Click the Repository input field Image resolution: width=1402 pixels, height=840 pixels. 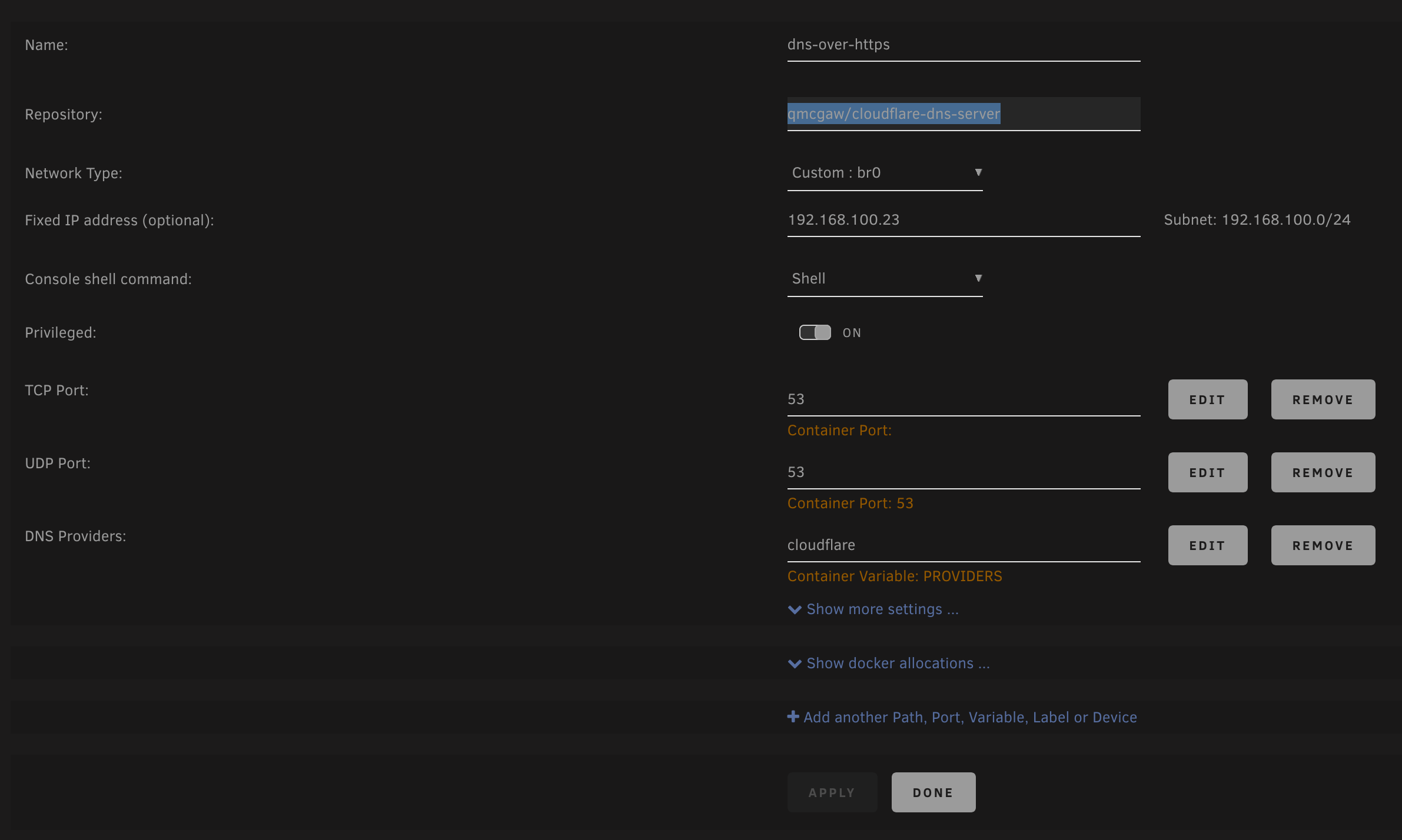962,113
